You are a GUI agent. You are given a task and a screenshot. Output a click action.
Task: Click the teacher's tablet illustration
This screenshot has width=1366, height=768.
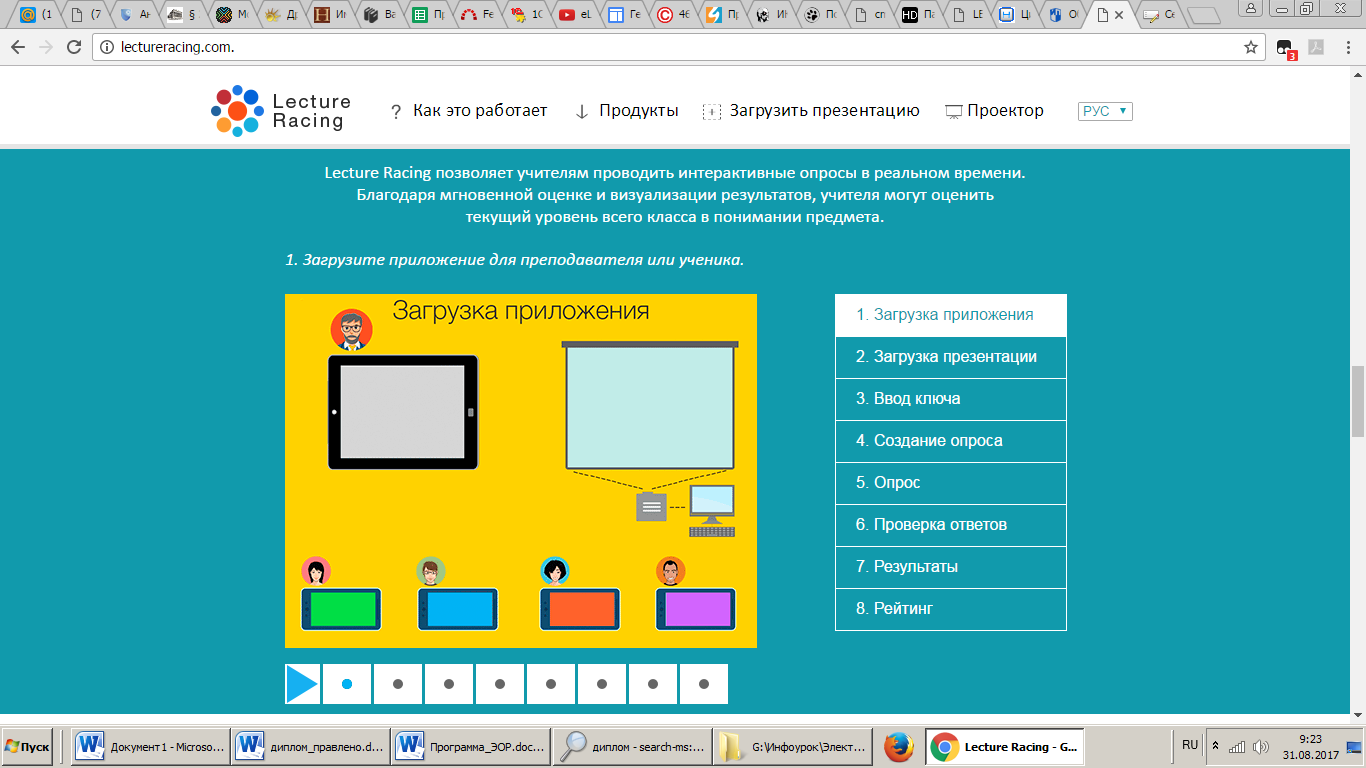[x=403, y=412]
